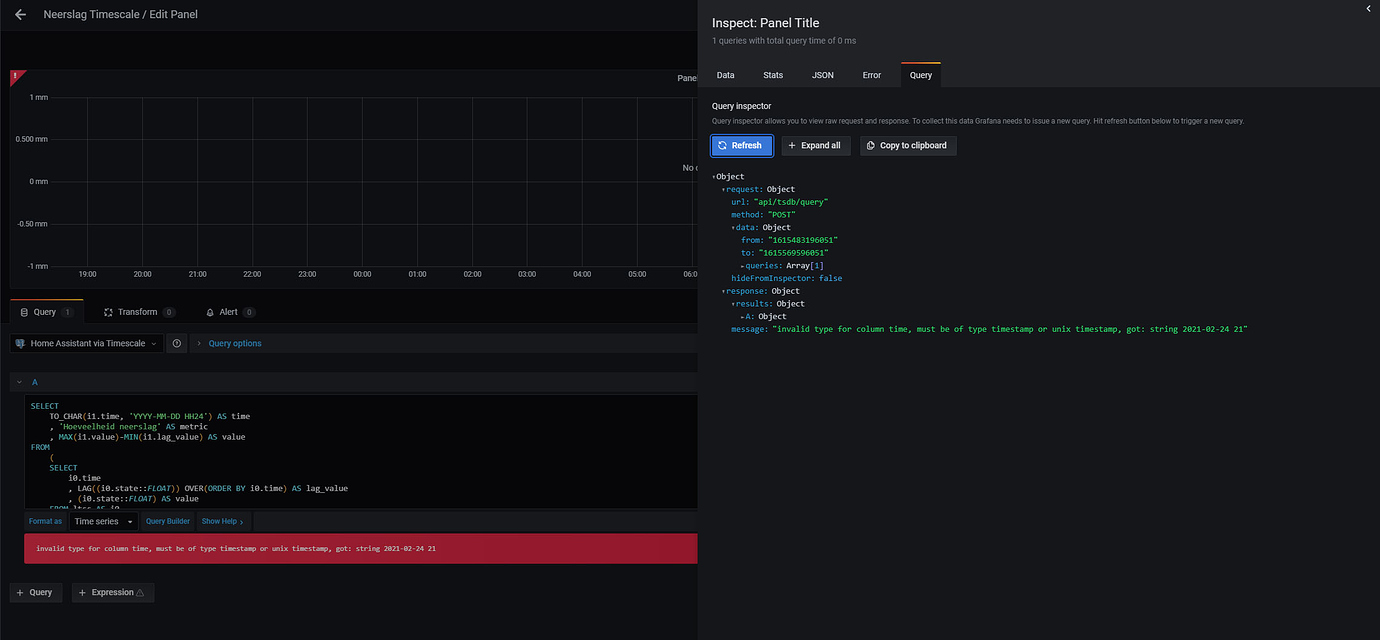Screen dimensions: 1380x640
Task: Open the Stats tab of the inspector
Action: coord(772,74)
